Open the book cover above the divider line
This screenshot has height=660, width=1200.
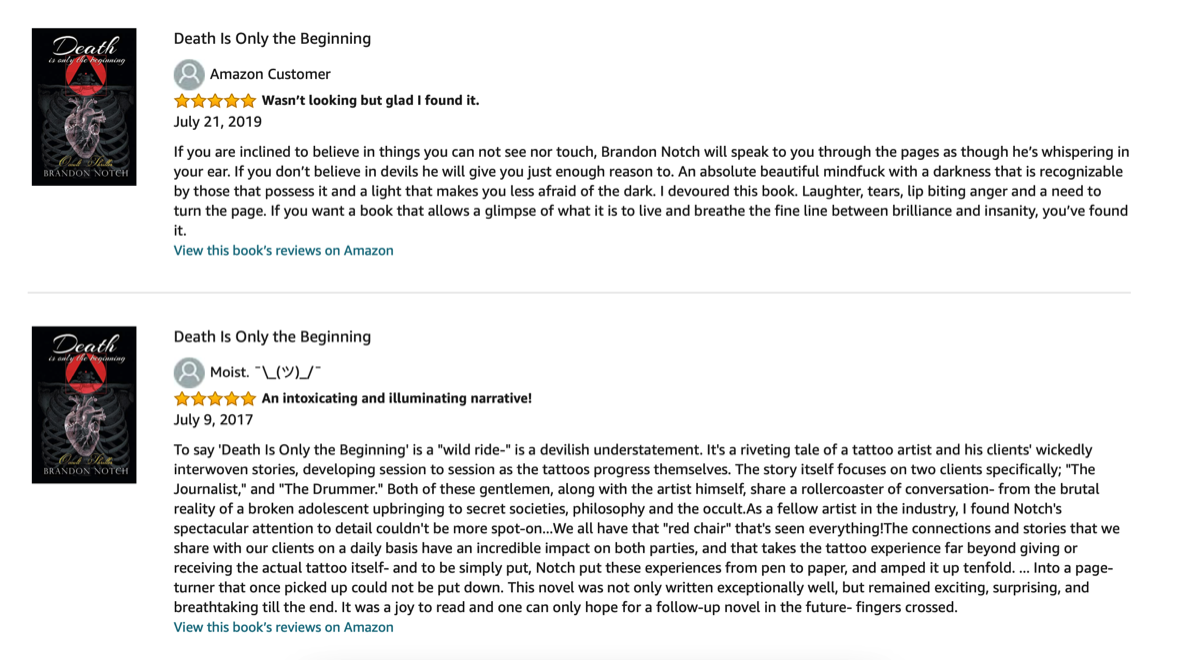84,107
